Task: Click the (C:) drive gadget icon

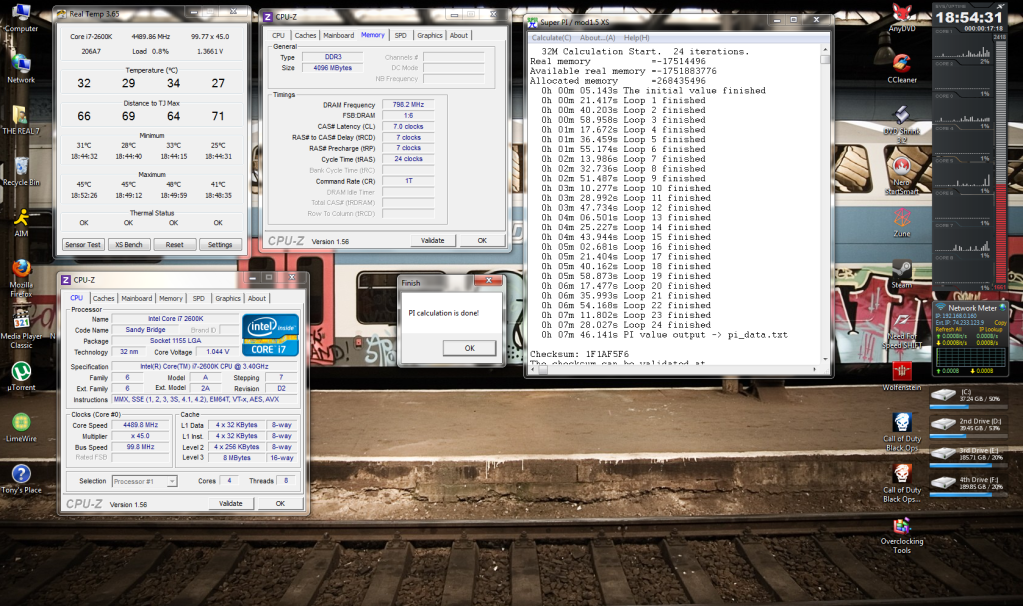Action: pos(943,395)
